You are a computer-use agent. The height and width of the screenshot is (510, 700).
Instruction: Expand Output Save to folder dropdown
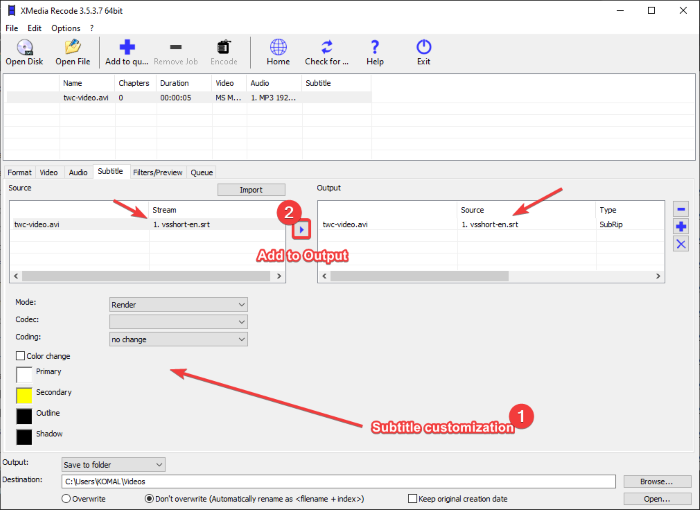(x=112, y=464)
